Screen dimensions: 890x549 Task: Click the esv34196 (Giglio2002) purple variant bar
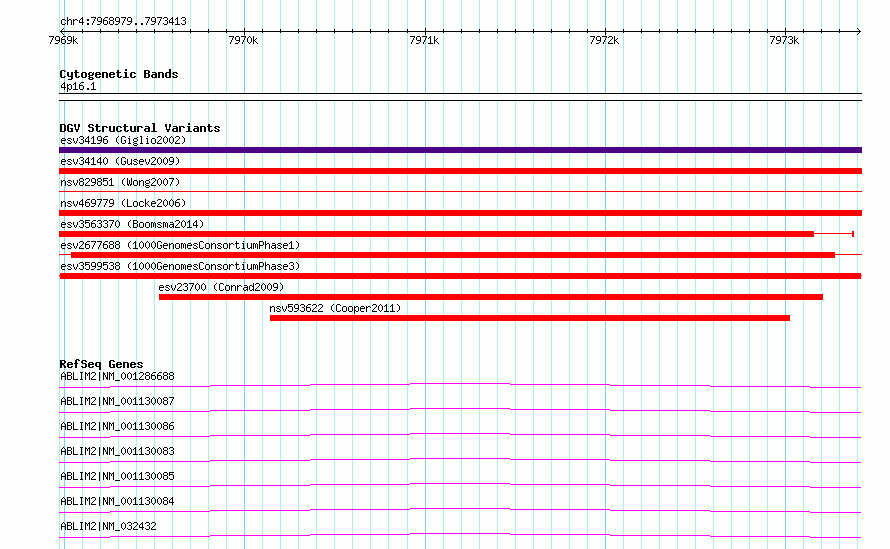460,150
